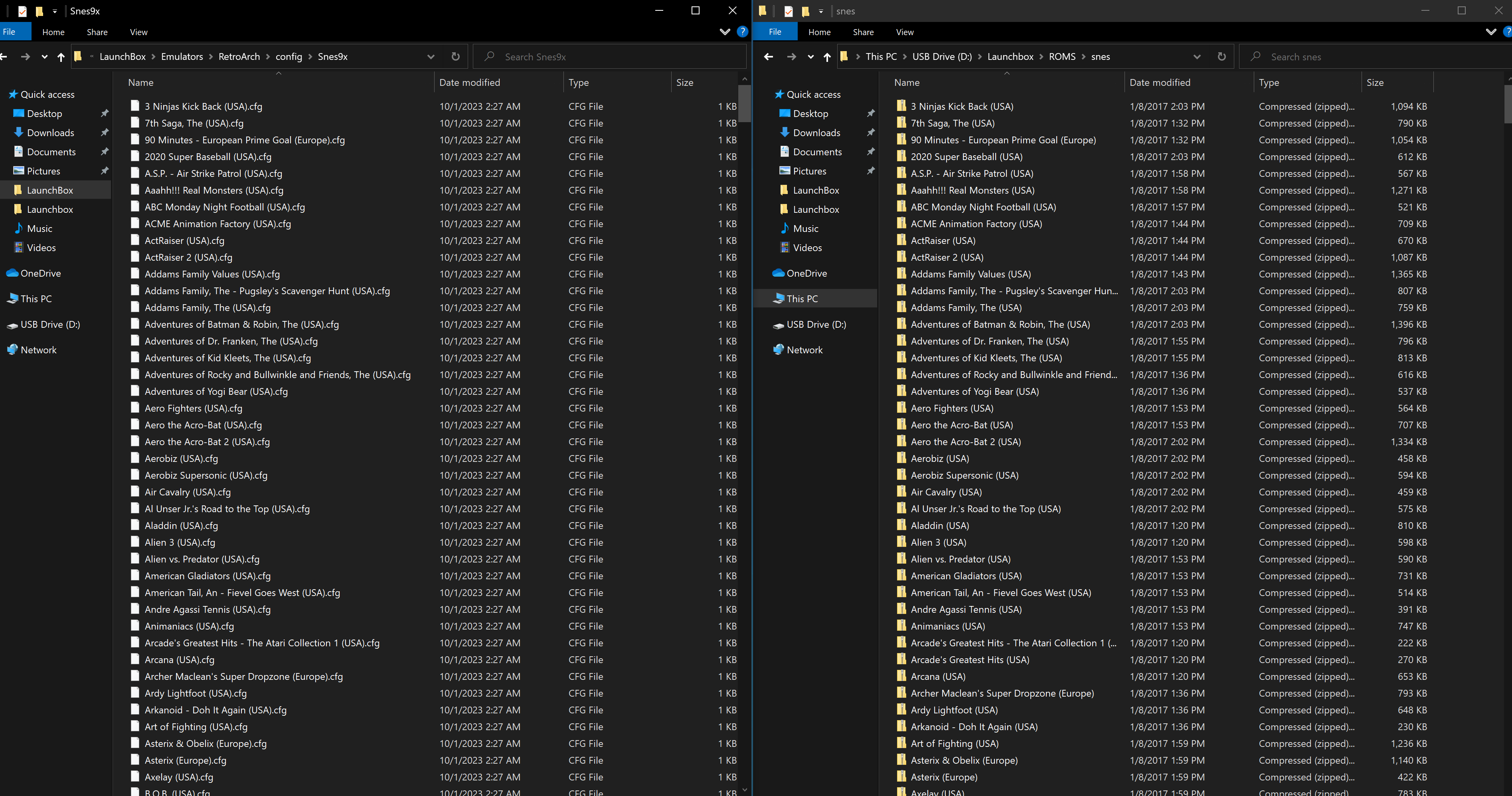The image size is (1512, 796).
Task: Select Art of Fighting (USA) zipped file
Action: (955, 743)
